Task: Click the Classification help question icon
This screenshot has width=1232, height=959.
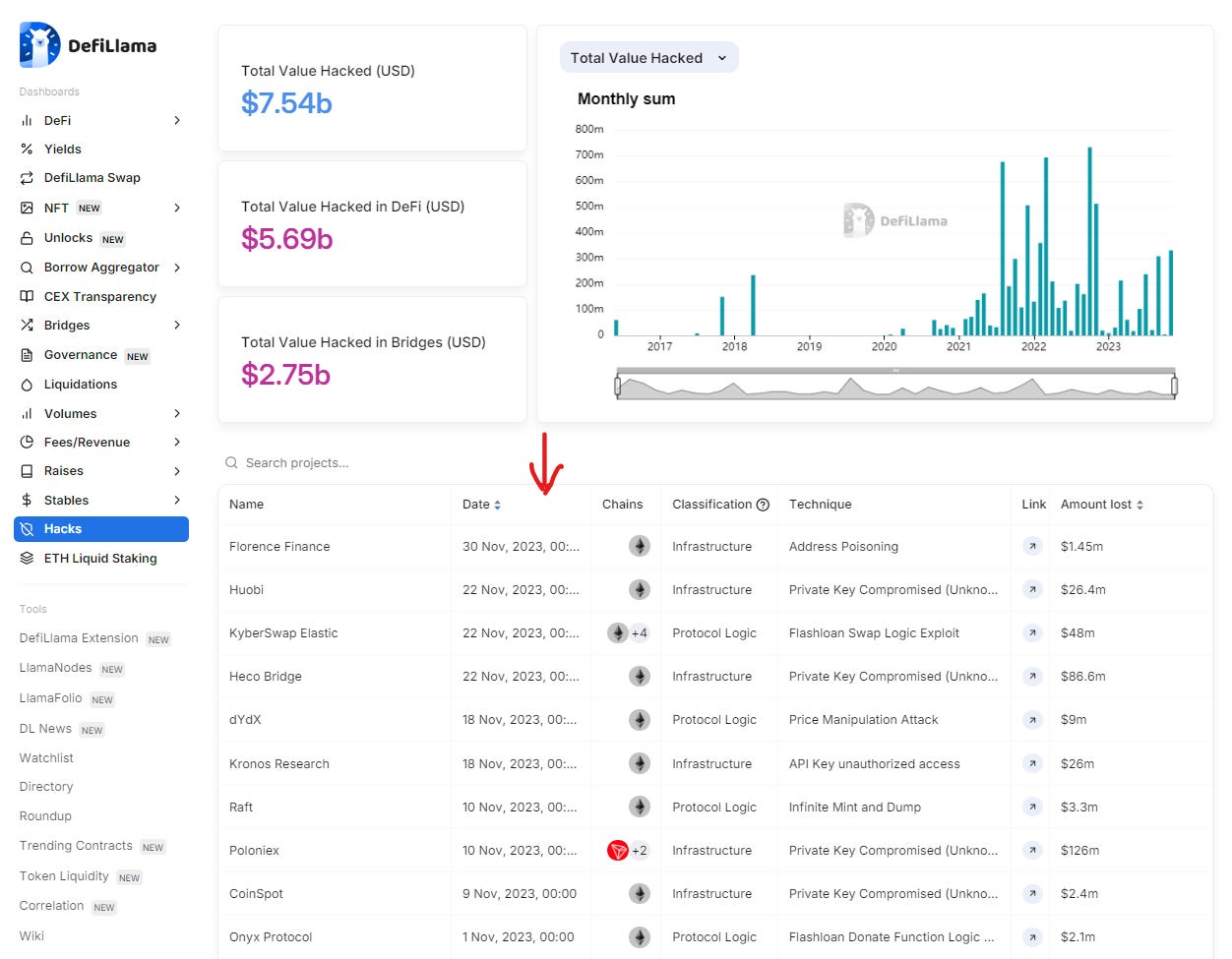Action: click(763, 505)
